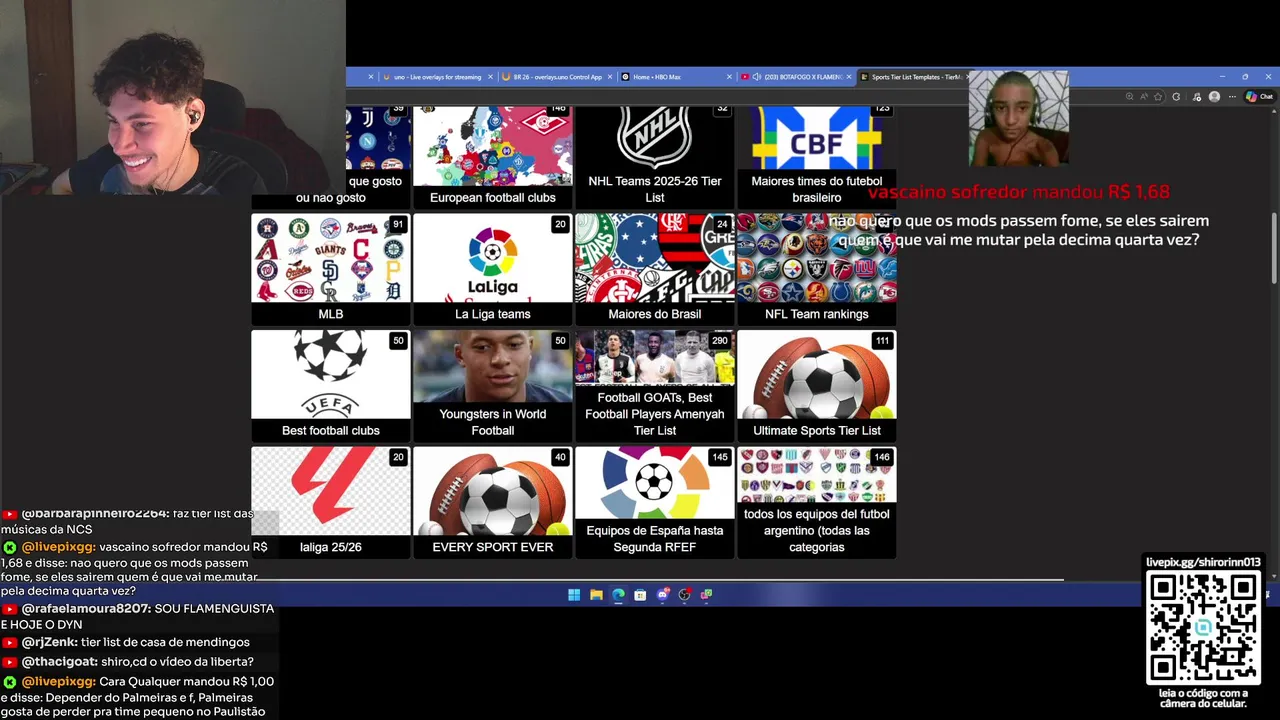
Task: Click the browser page vertical scrollbar
Action: pyautogui.click(x=1274, y=248)
